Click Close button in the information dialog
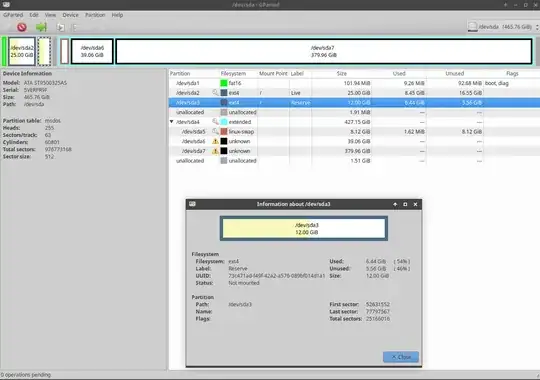The image size is (540, 380). click(x=401, y=357)
